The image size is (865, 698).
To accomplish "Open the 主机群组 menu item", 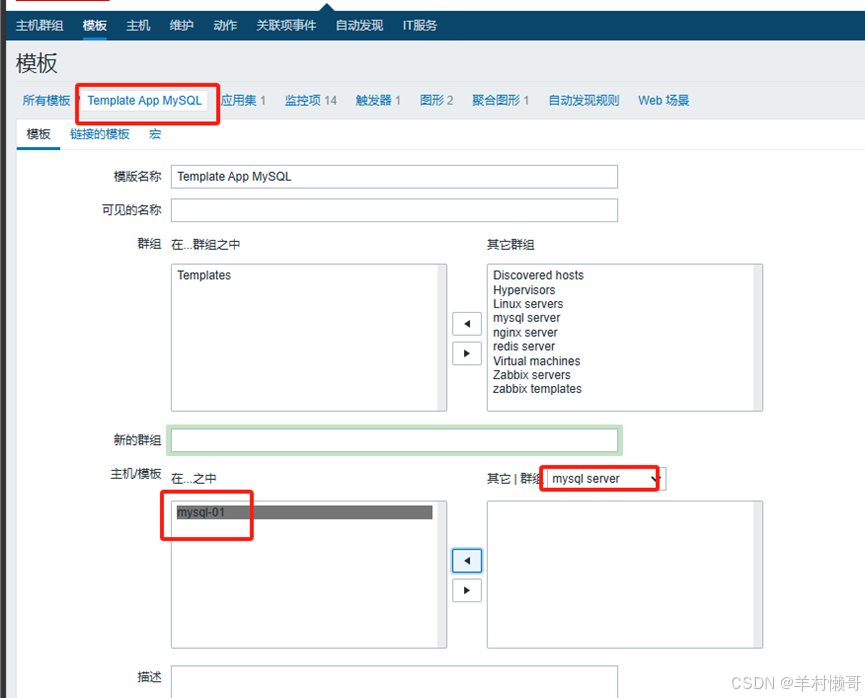I will point(39,25).
